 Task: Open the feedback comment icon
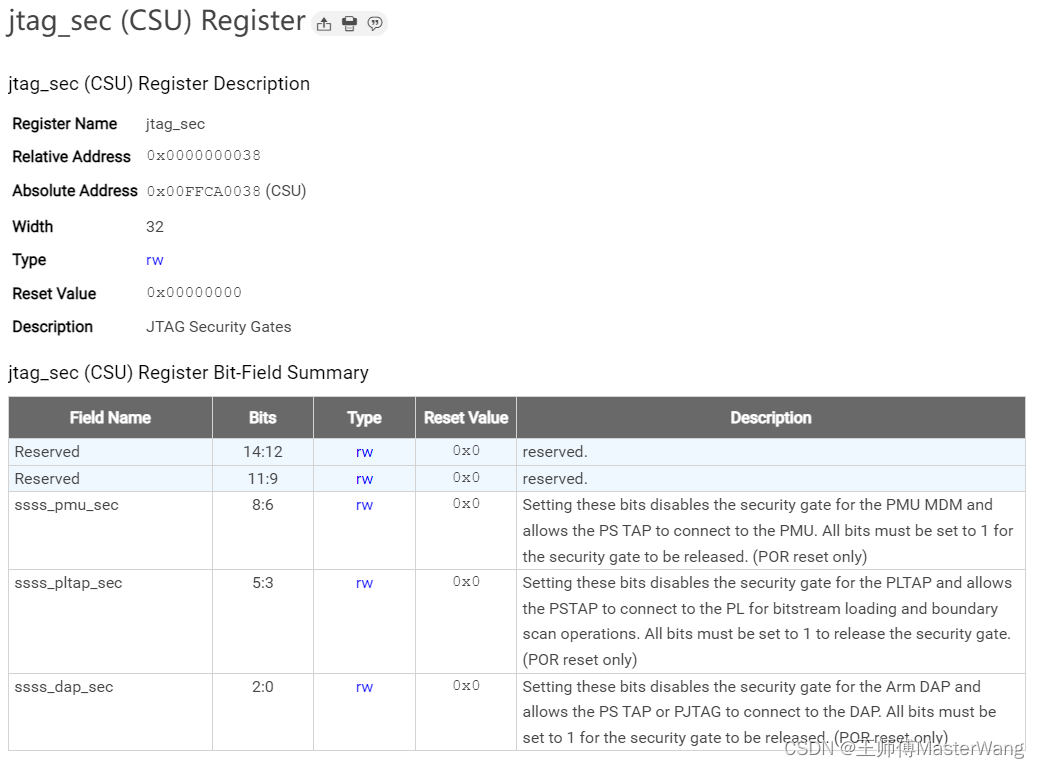click(x=375, y=22)
